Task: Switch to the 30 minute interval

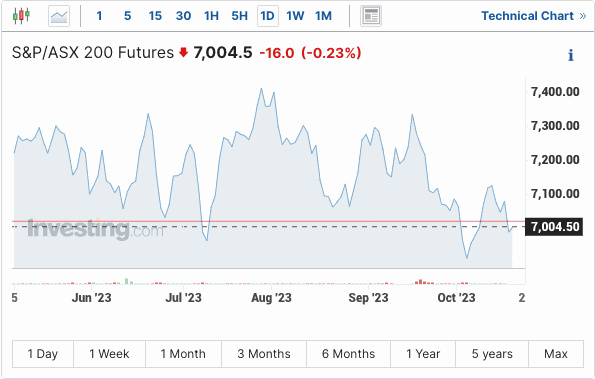Action: point(183,16)
